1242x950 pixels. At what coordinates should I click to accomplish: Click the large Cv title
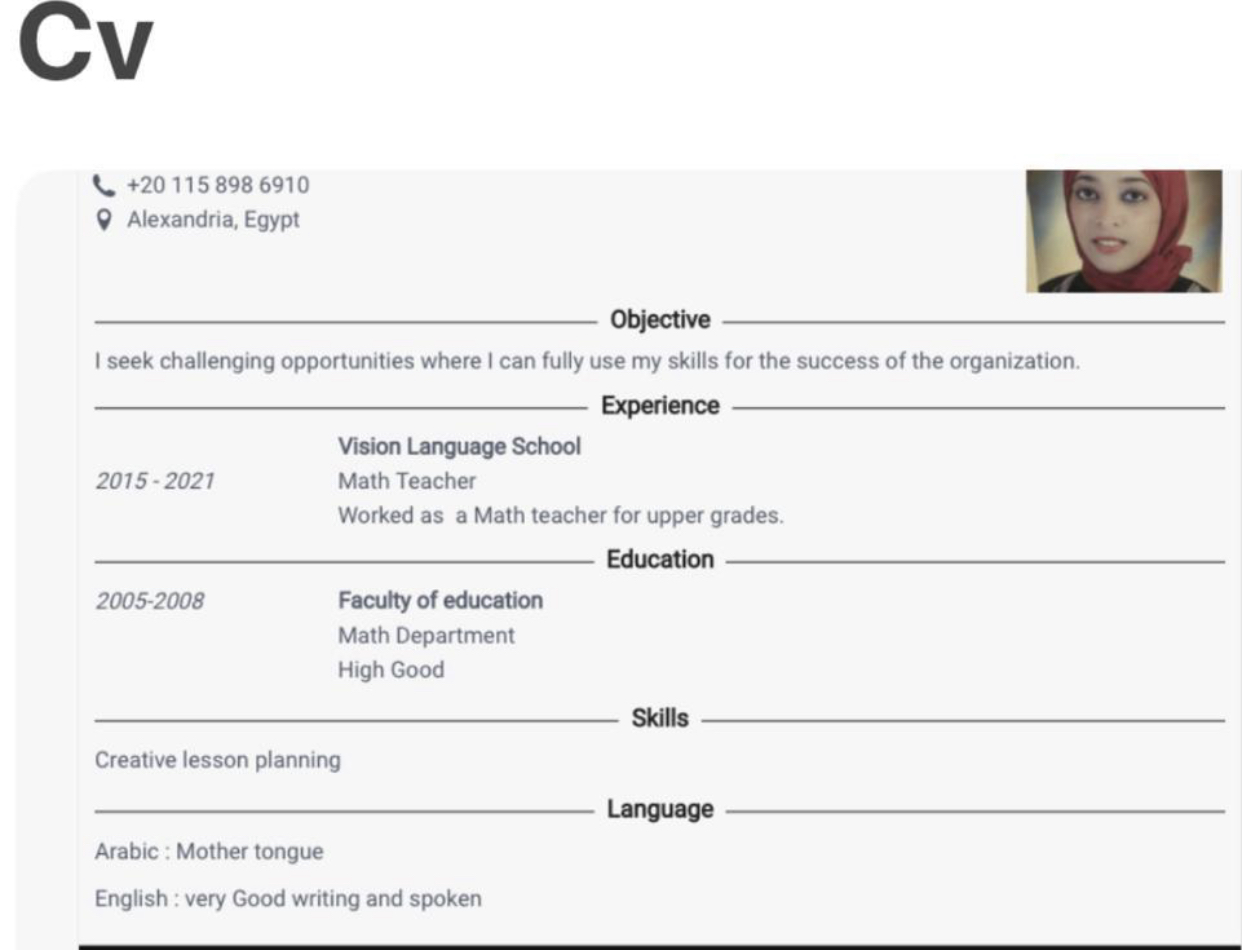(x=84, y=47)
